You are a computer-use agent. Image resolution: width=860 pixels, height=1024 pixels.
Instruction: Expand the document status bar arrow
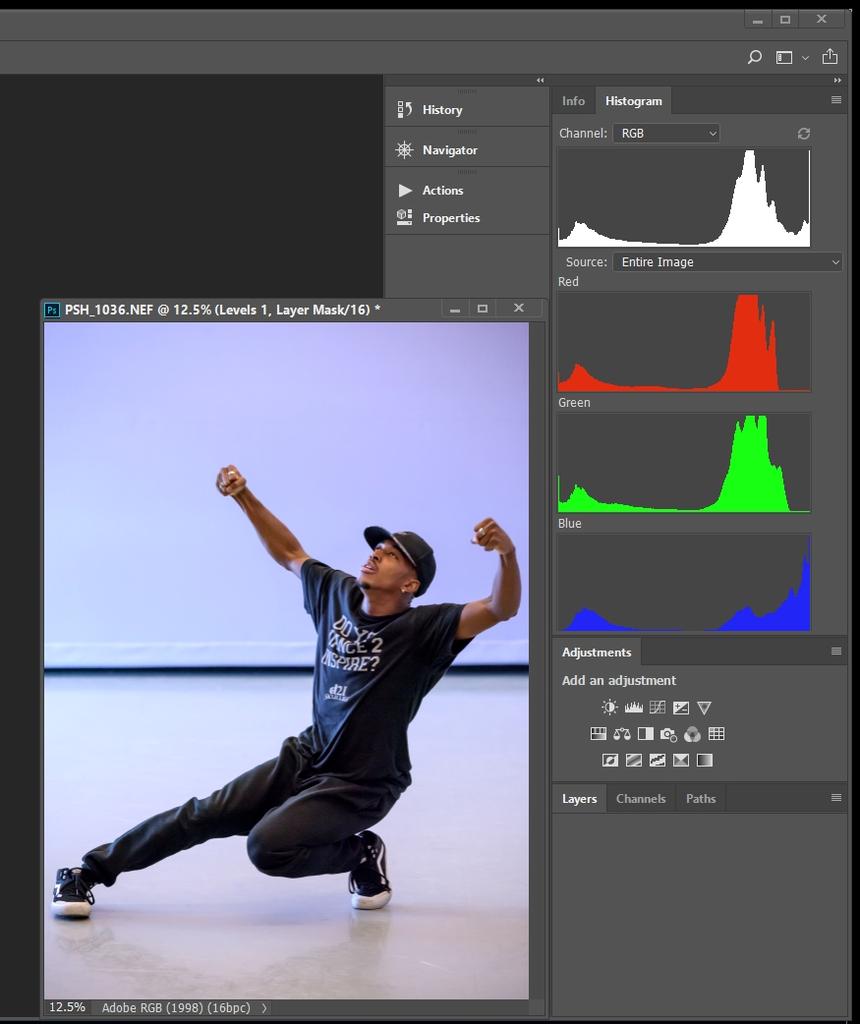264,1008
